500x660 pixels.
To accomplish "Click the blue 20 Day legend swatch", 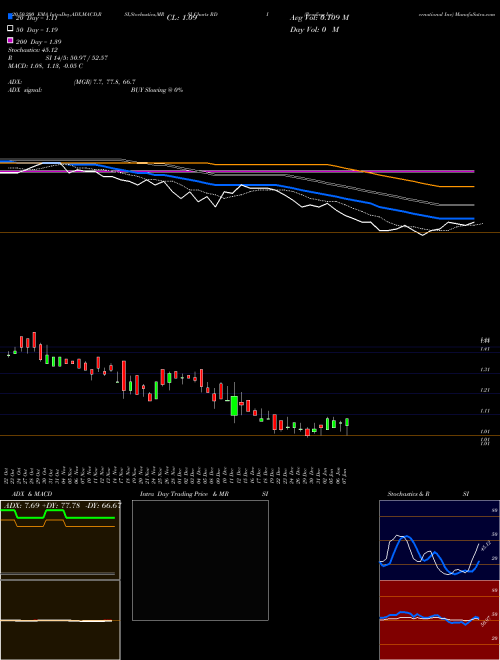I will [x=10, y=17].
